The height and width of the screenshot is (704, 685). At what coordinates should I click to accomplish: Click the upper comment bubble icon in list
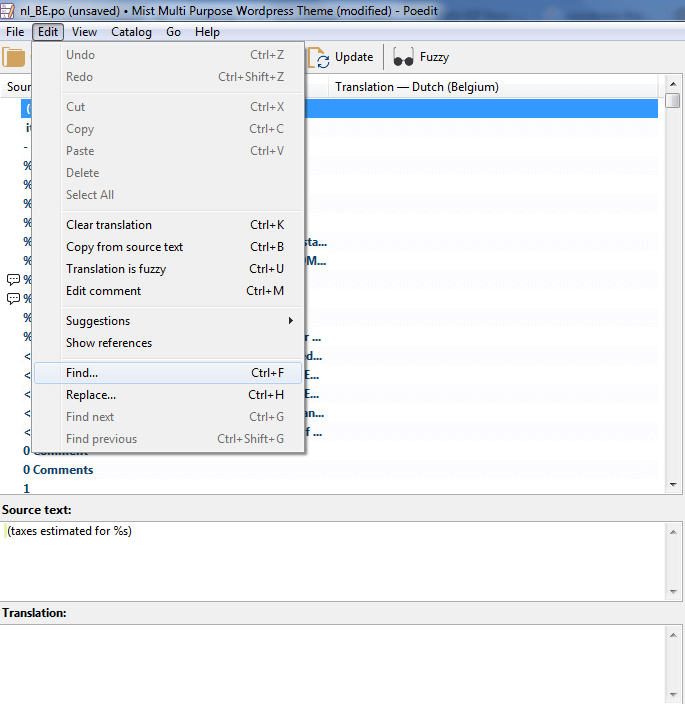tap(13, 279)
